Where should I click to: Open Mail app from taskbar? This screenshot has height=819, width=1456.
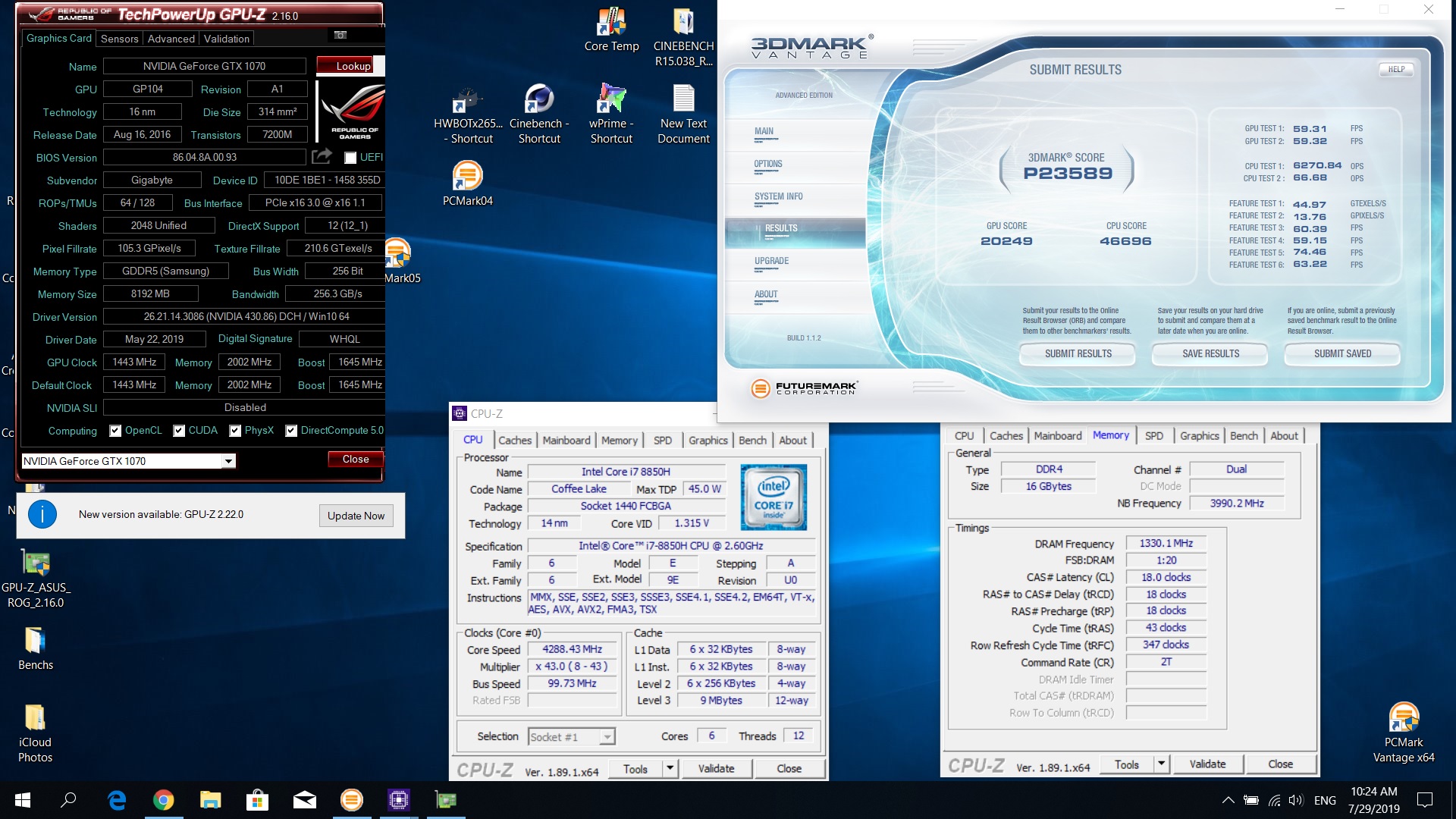(x=304, y=800)
